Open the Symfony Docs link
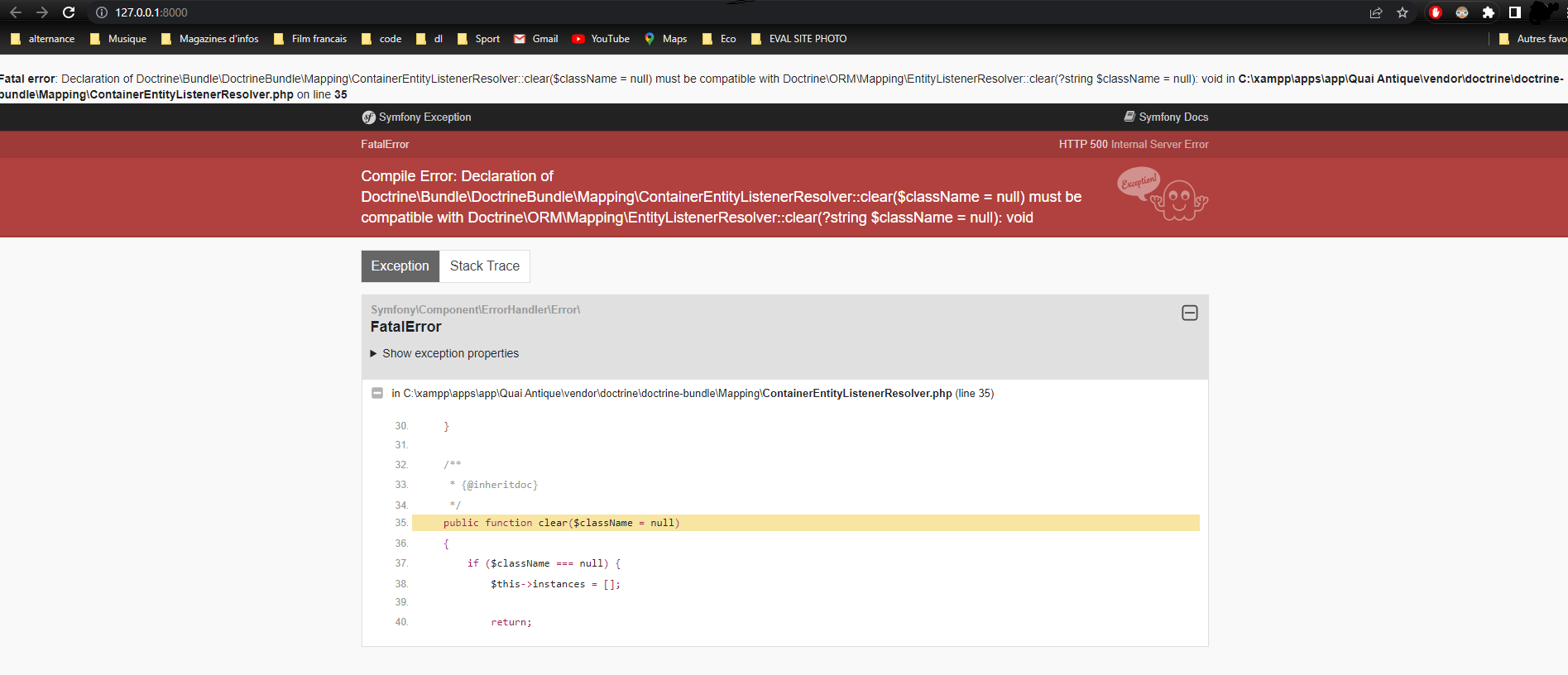The width and height of the screenshot is (1568, 675). tap(1166, 117)
